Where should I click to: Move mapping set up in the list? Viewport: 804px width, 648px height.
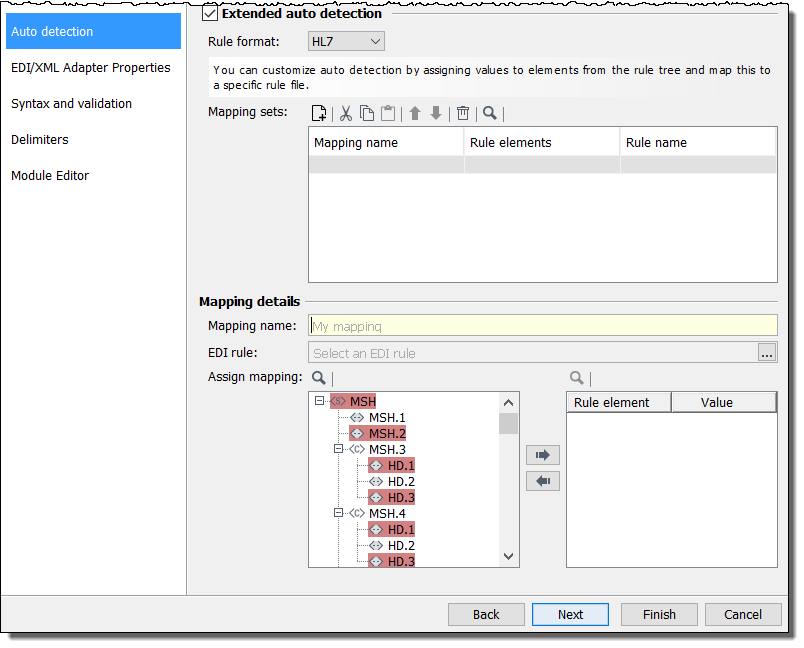pyautogui.click(x=415, y=114)
